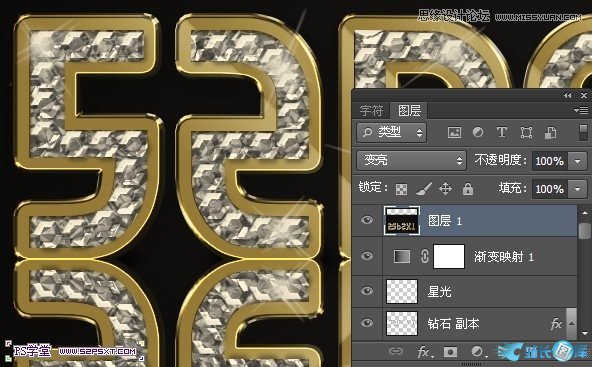Viewport: 592px width, 367px height.
Task: Click the 钻石 副本 layer thumbnail
Action: pyautogui.click(x=402, y=324)
